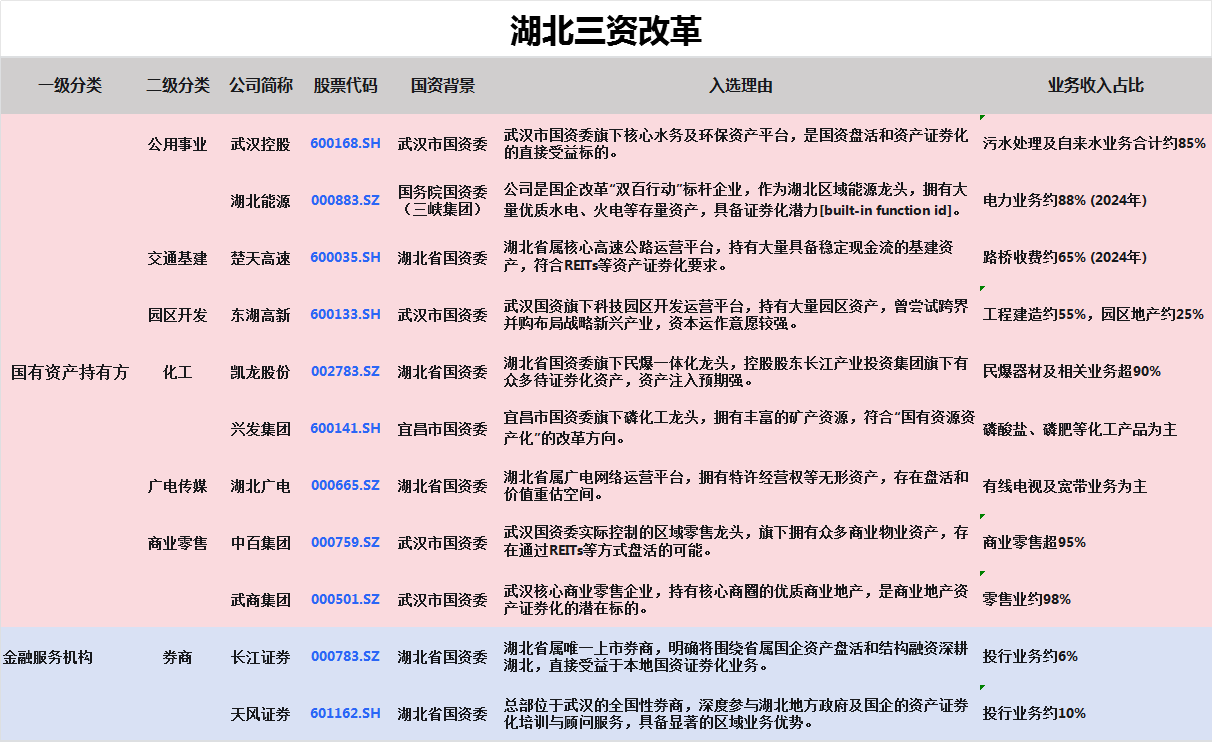Viewport: 1212px width, 742px height.
Task: Click the 入选理由 text for 湖北能源
Action: (x=736, y=200)
